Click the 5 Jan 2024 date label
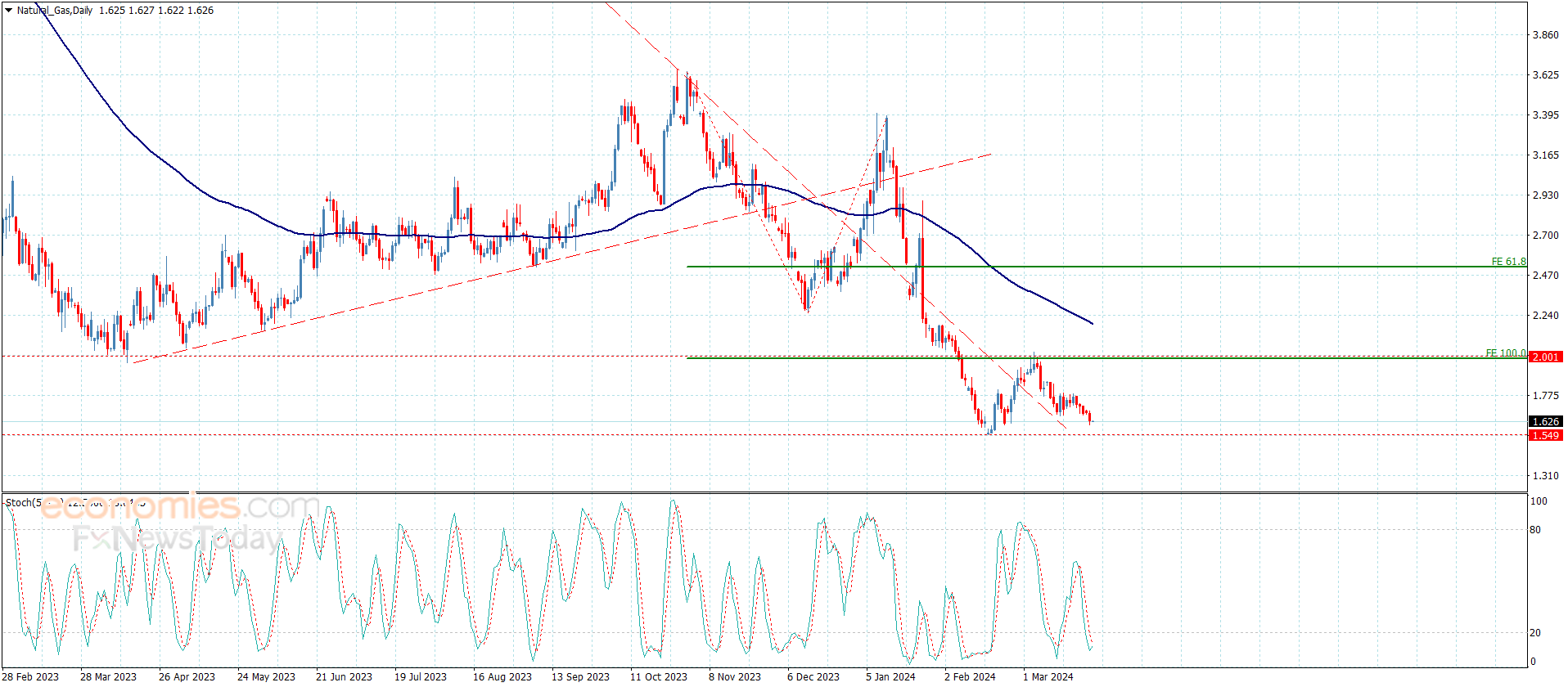1568x687 pixels. [x=890, y=676]
